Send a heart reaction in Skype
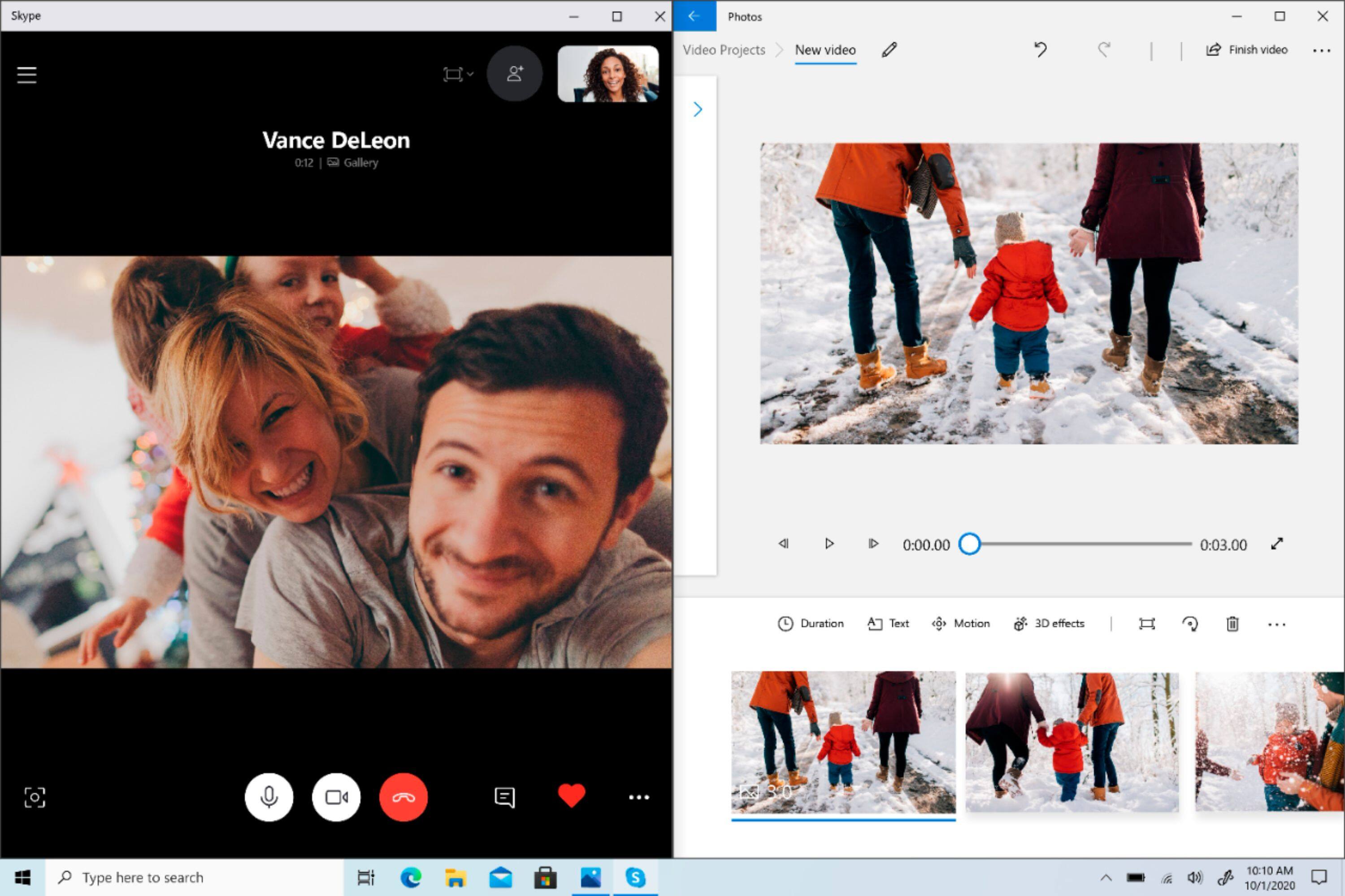1345x896 pixels. (572, 796)
